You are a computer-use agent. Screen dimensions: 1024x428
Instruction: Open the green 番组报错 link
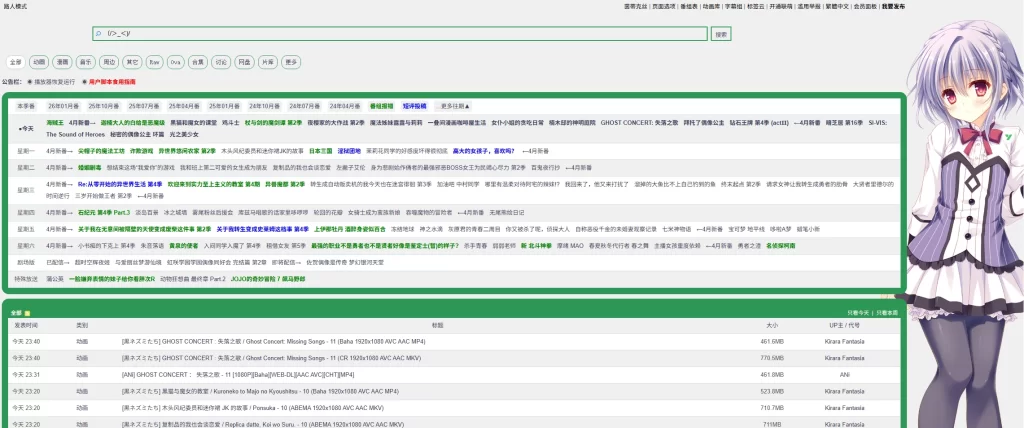(381, 106)
